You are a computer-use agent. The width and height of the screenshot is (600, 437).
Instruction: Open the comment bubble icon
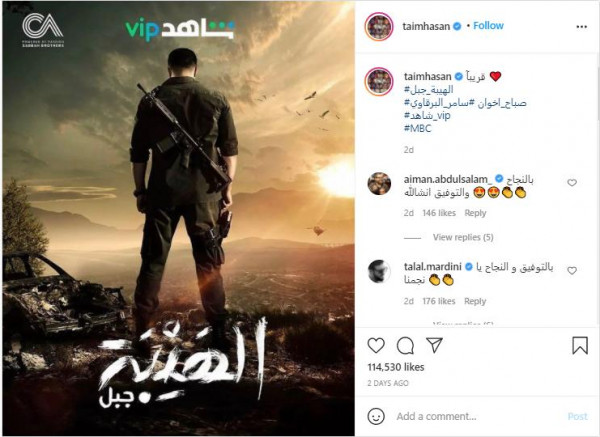pos(405,346)
